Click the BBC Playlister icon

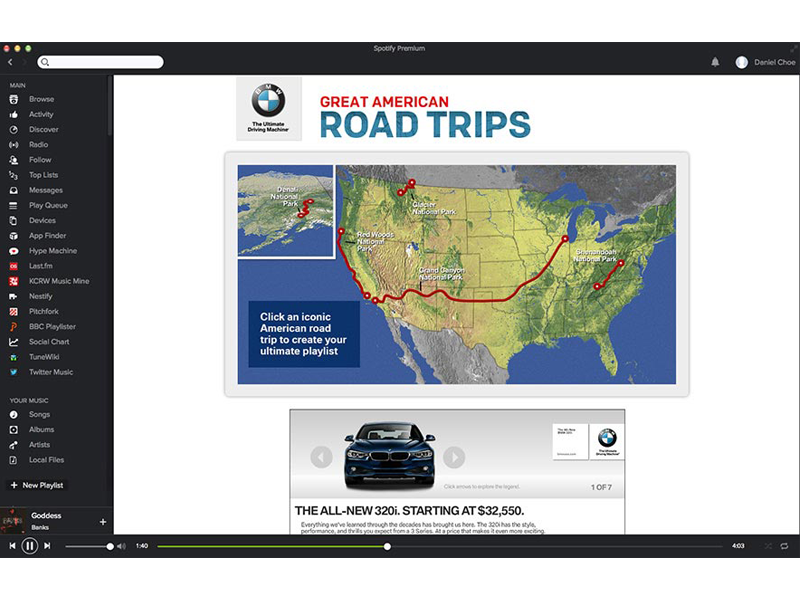click(14, 327)
